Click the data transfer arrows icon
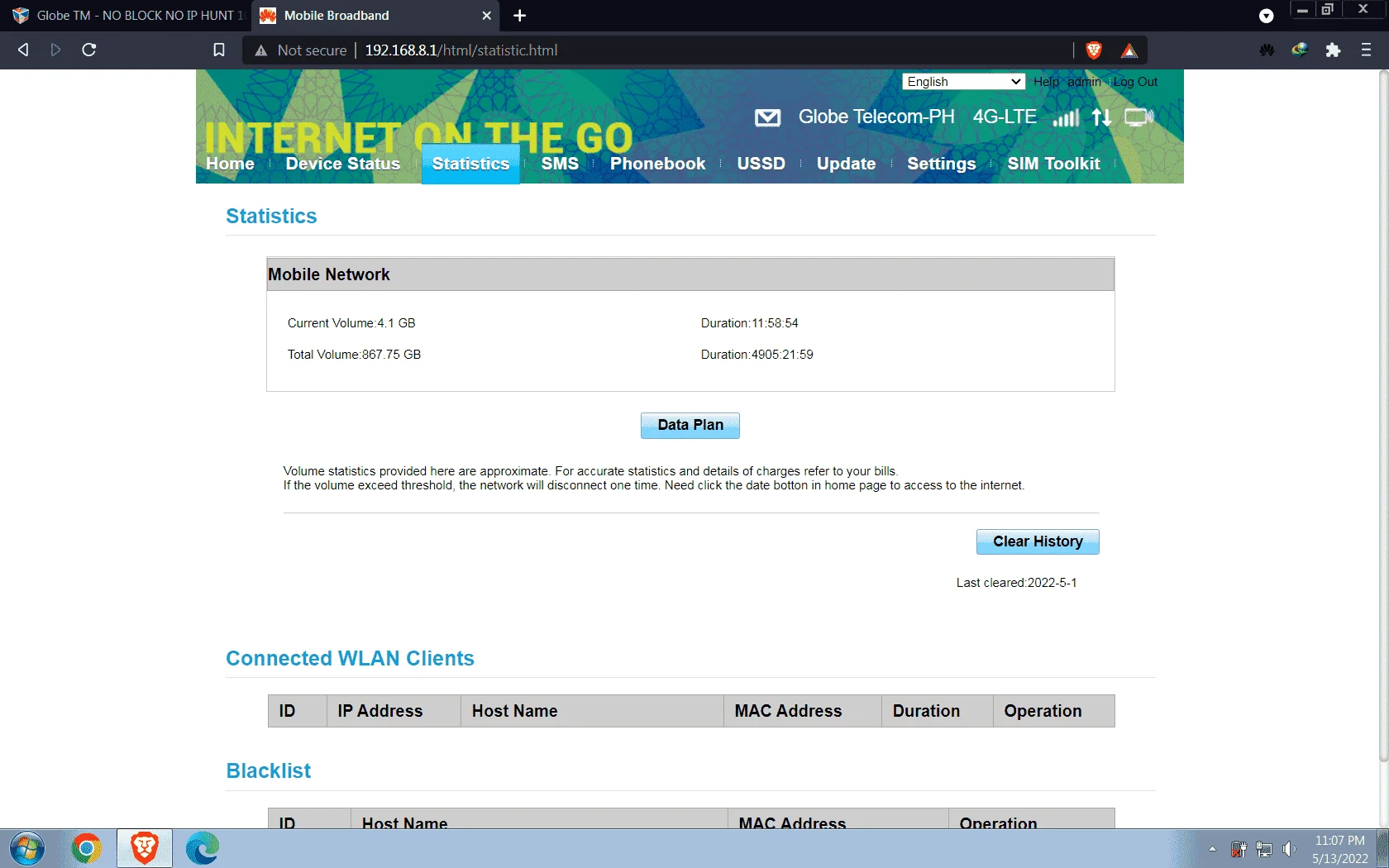 (x=1101, y=117)
